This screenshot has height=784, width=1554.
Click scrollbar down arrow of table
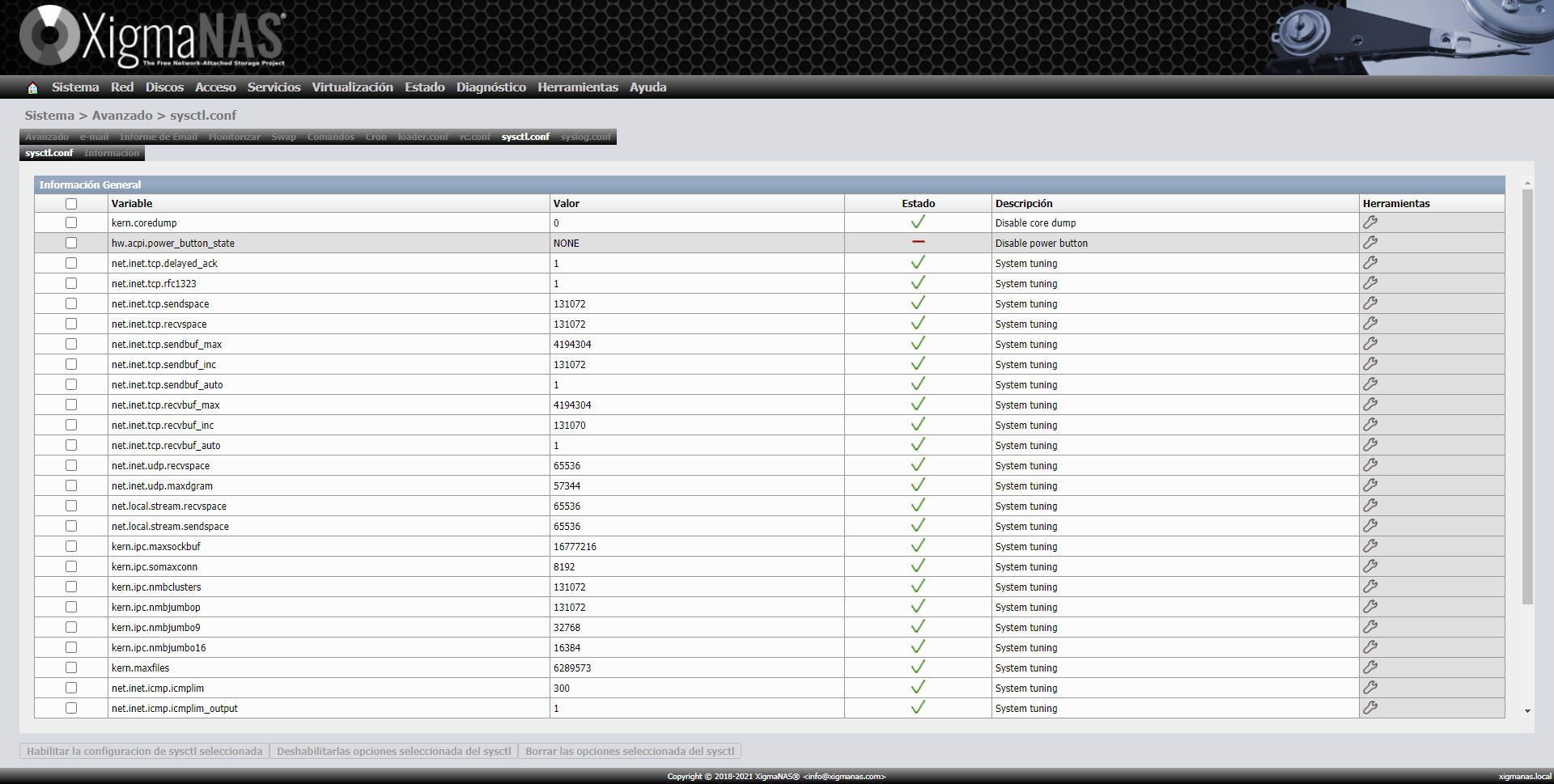point(1527,711)
